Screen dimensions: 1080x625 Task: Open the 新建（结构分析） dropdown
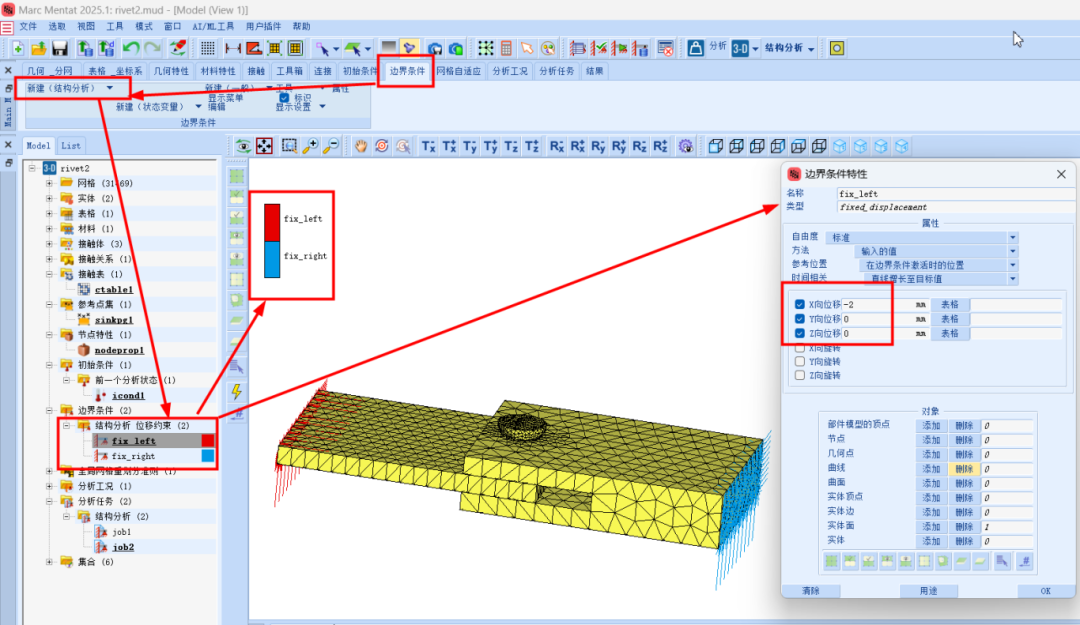[x=109, y=88]
